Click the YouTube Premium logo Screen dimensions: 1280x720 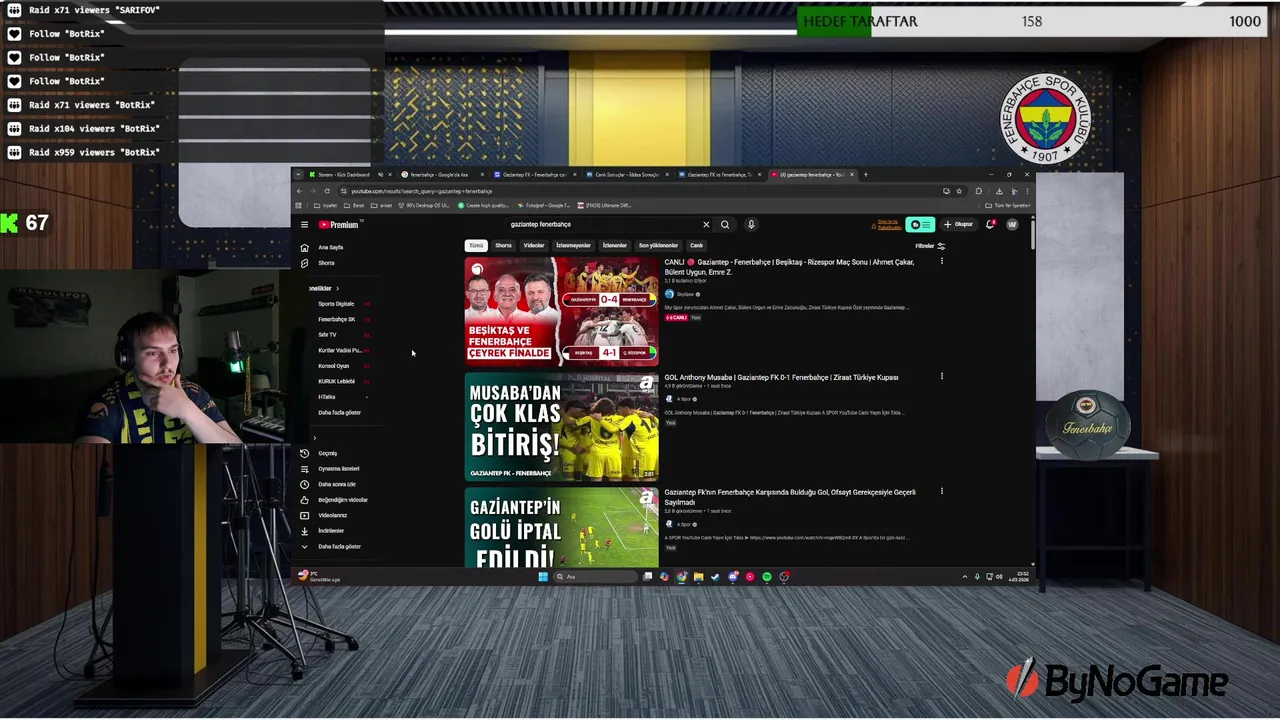point(338,224)
